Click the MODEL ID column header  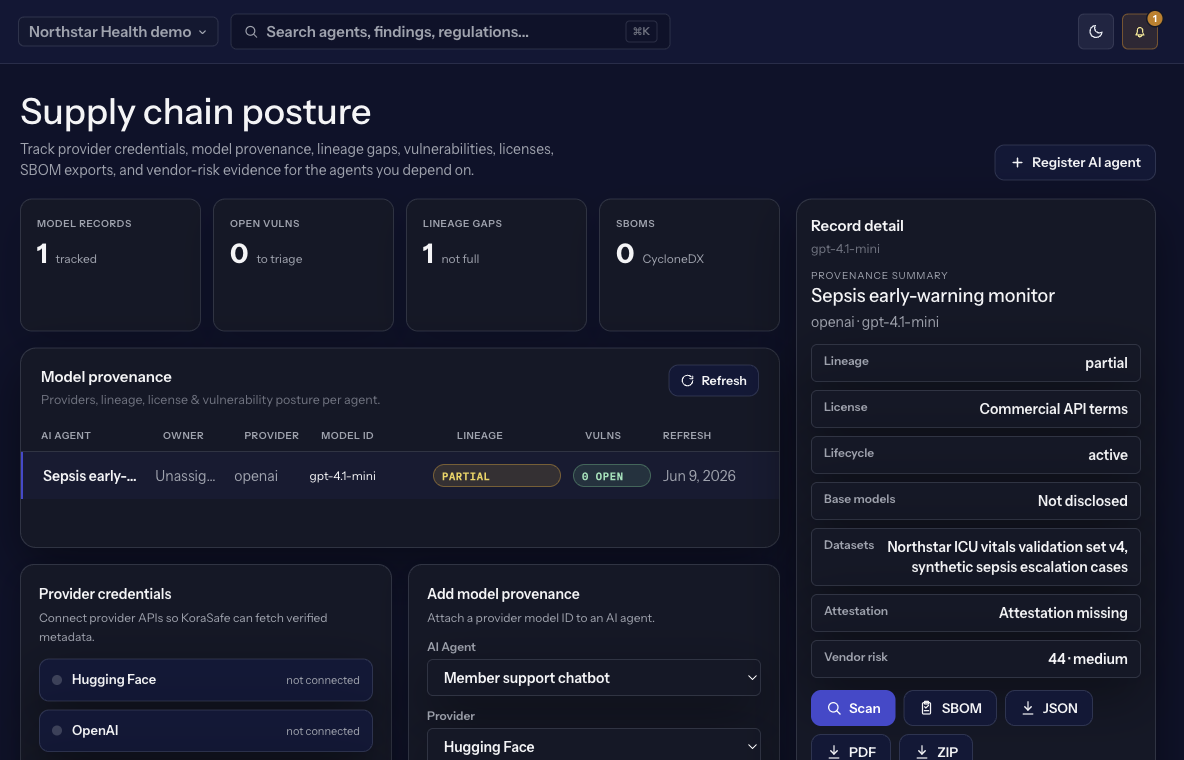click(347, 436)
